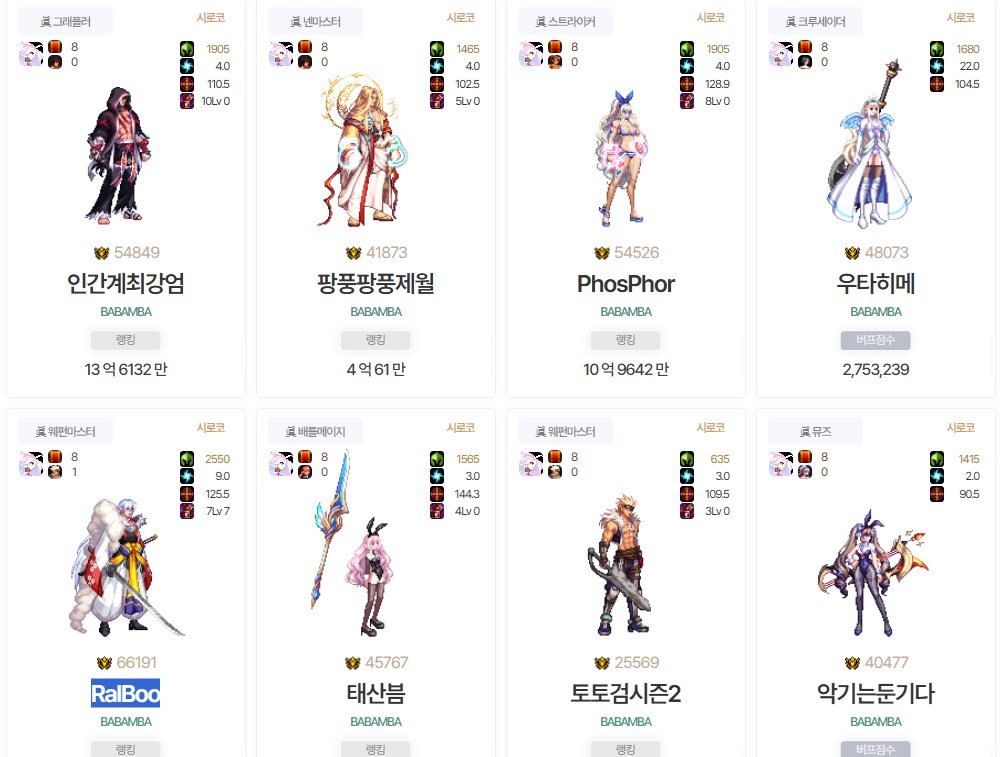1006x757 pixels.
Task: Click the green icon beside 635
Action: click(x=686, y=459)
